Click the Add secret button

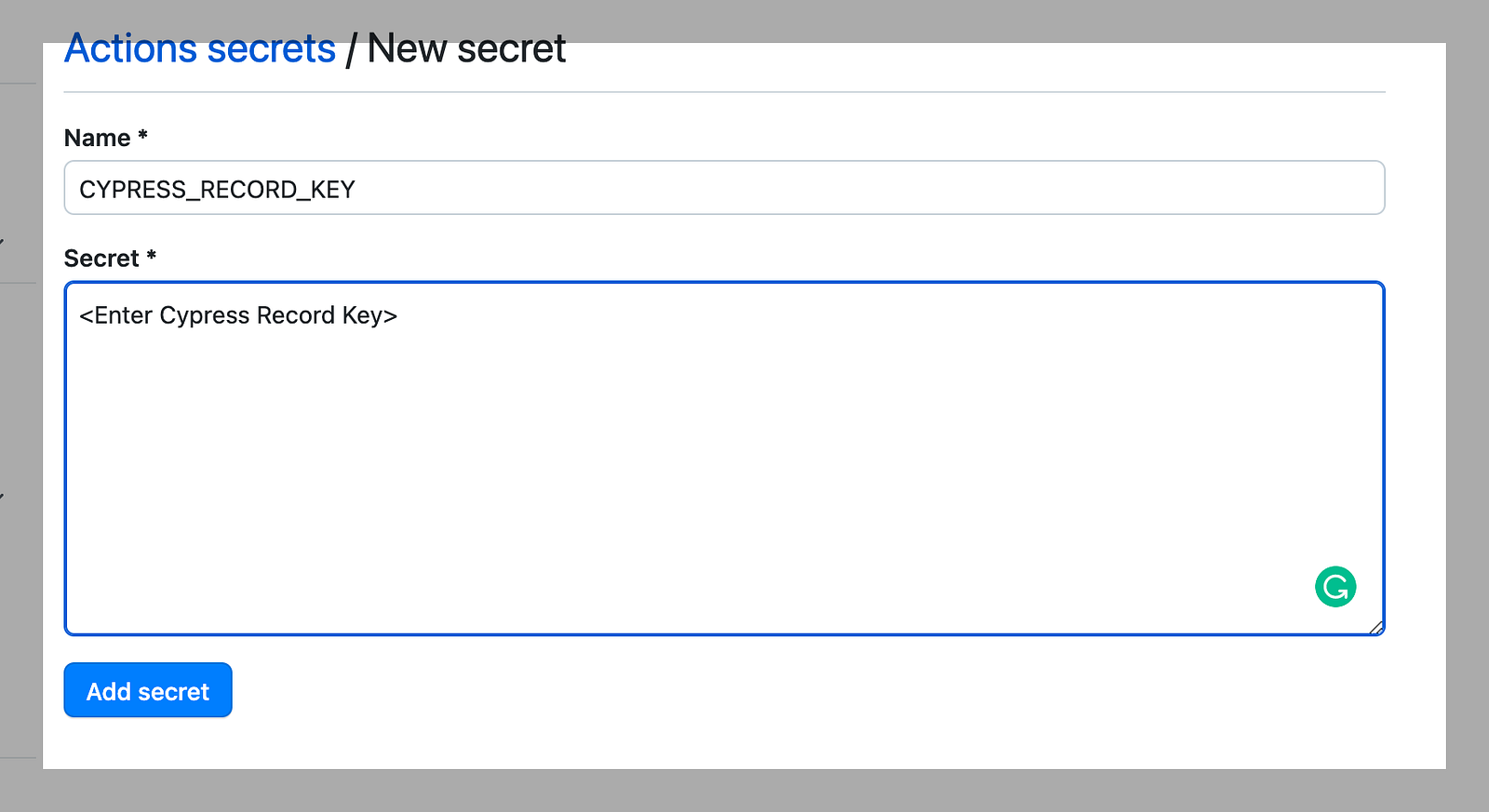[148, 690]
